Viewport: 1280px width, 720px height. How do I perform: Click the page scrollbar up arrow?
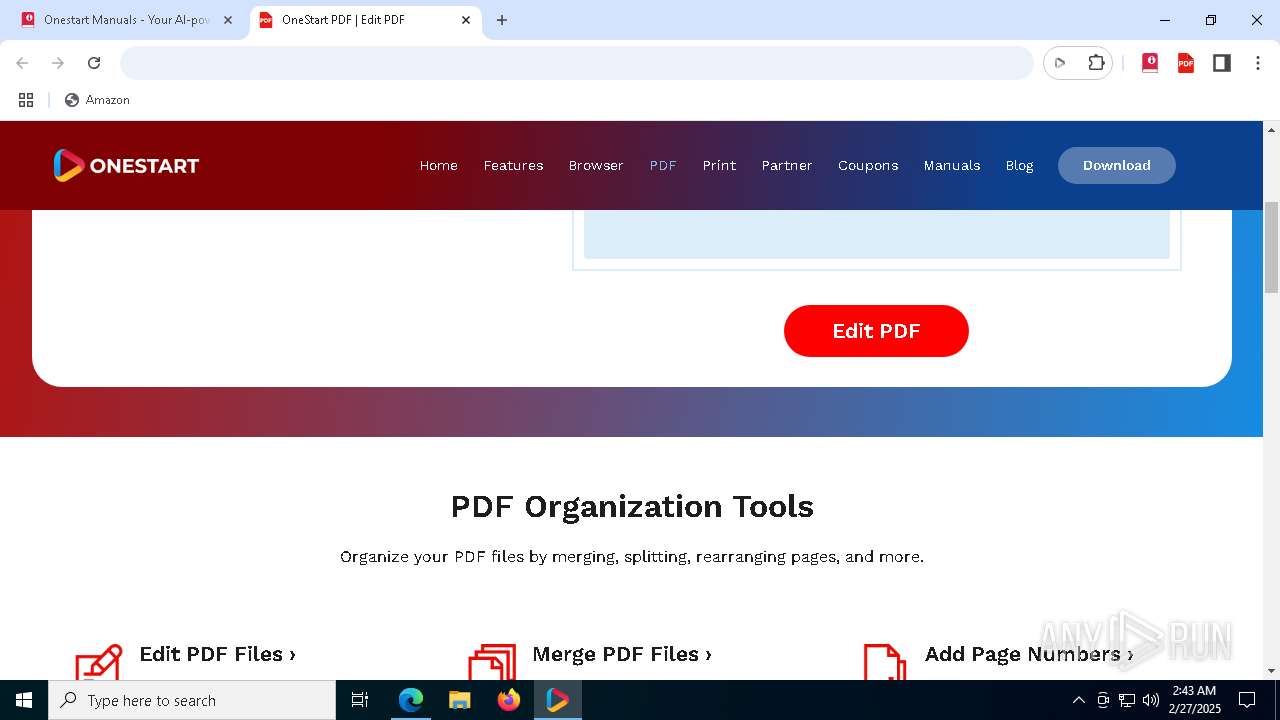(x=1272, y=130)
